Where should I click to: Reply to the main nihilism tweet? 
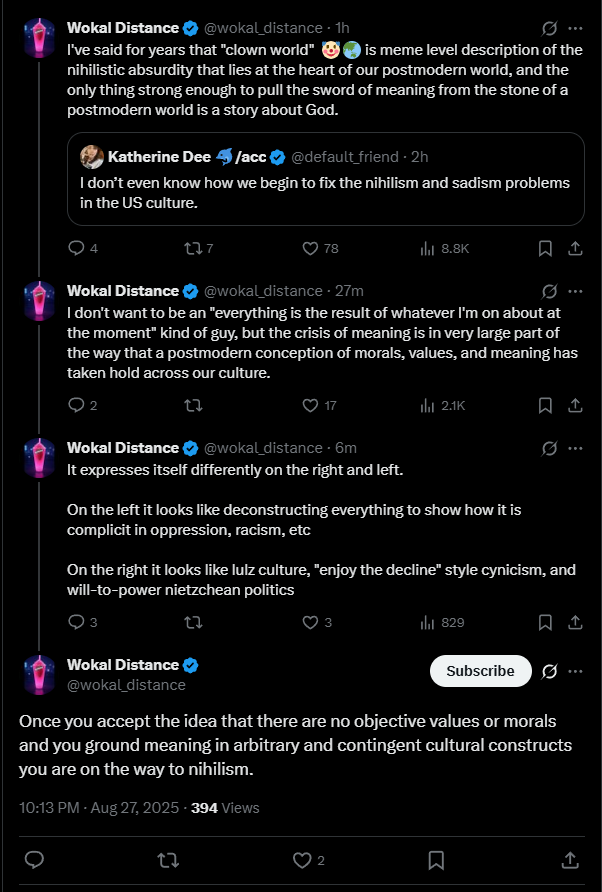[33, 859]
